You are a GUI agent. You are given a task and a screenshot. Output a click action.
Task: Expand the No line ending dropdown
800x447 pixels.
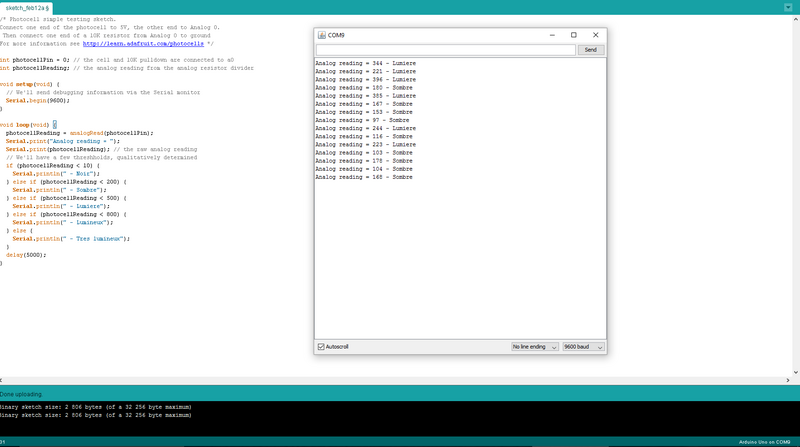533,346
